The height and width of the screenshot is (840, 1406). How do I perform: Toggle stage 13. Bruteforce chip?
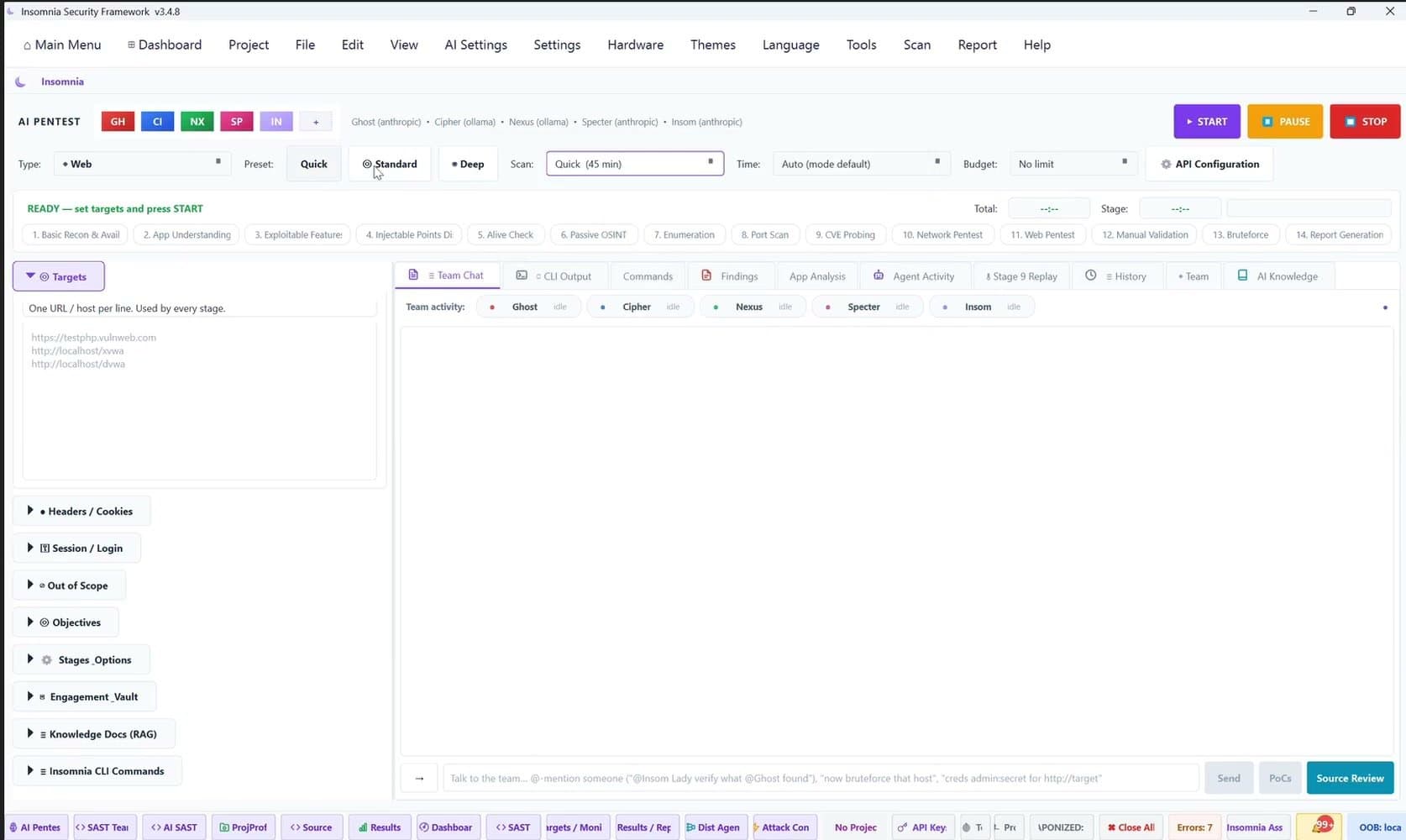tap(1241, 234)
